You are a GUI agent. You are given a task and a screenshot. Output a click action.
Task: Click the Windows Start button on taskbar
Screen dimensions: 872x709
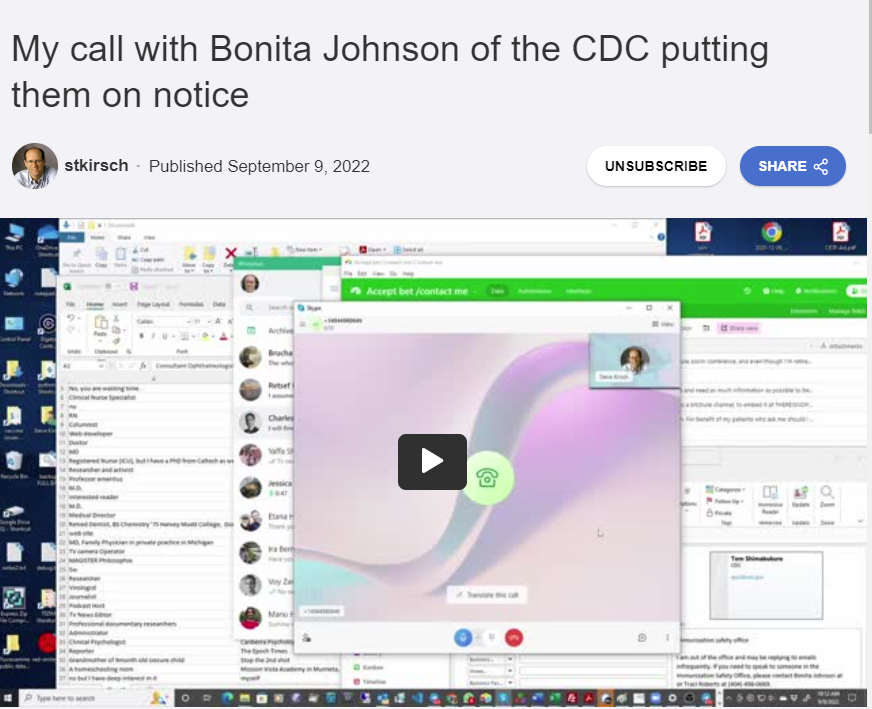click(9, 697)
